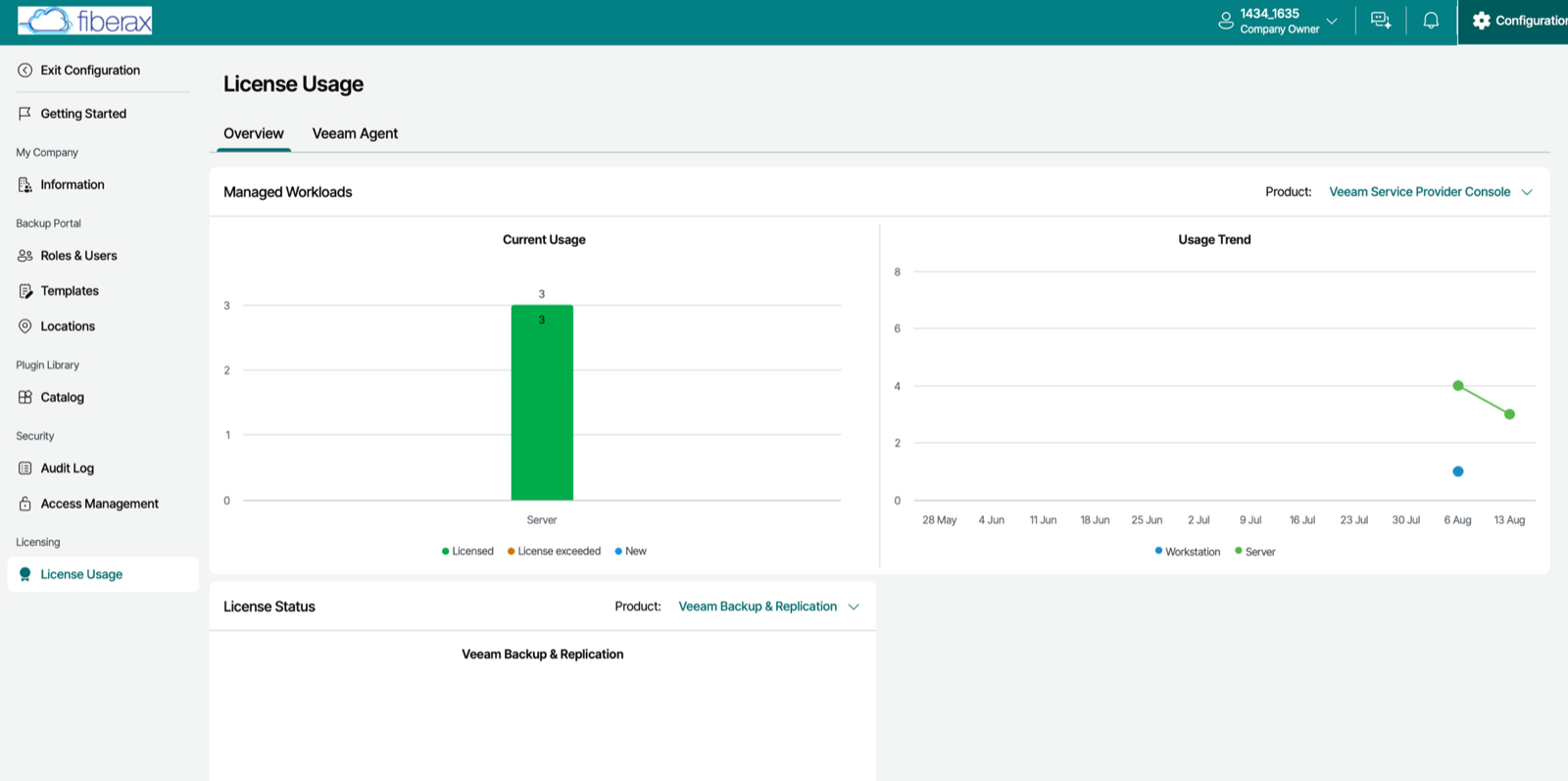This screenshot has height=781, width=1568.
Task: Expand the 1434_1635 Company Owner account menu
Action: pyautogui.click(x=1278, y=21)
